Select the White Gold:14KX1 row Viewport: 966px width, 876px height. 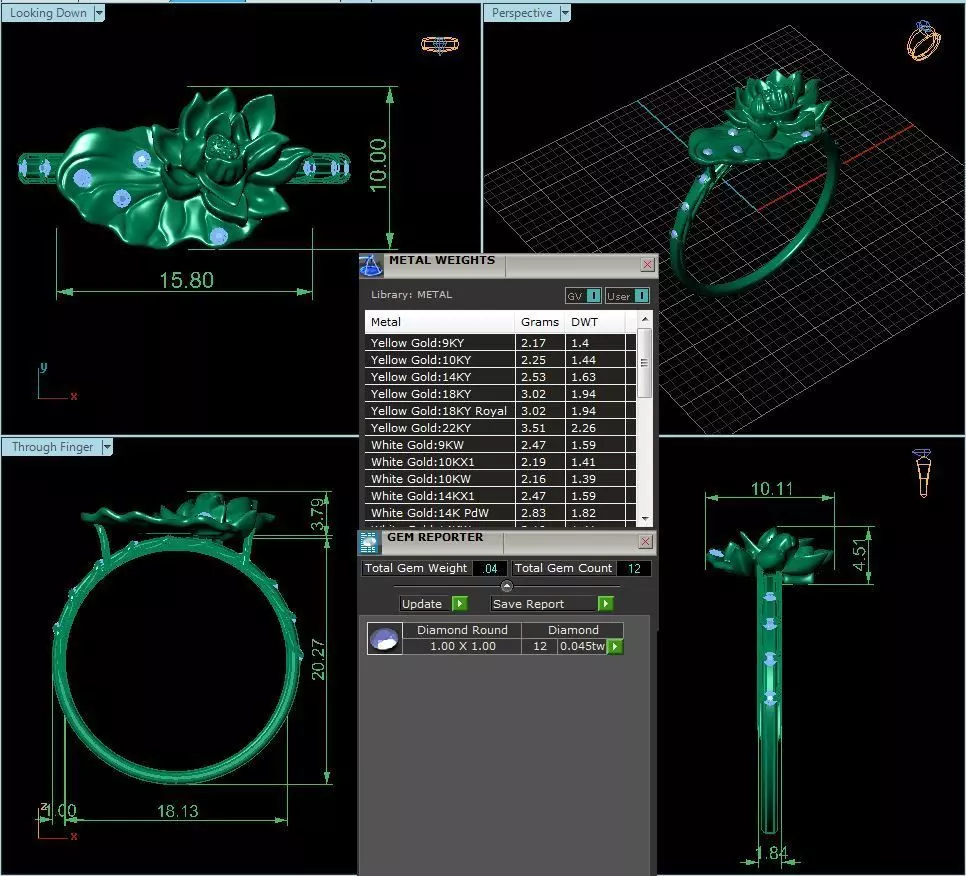(500, 495)
